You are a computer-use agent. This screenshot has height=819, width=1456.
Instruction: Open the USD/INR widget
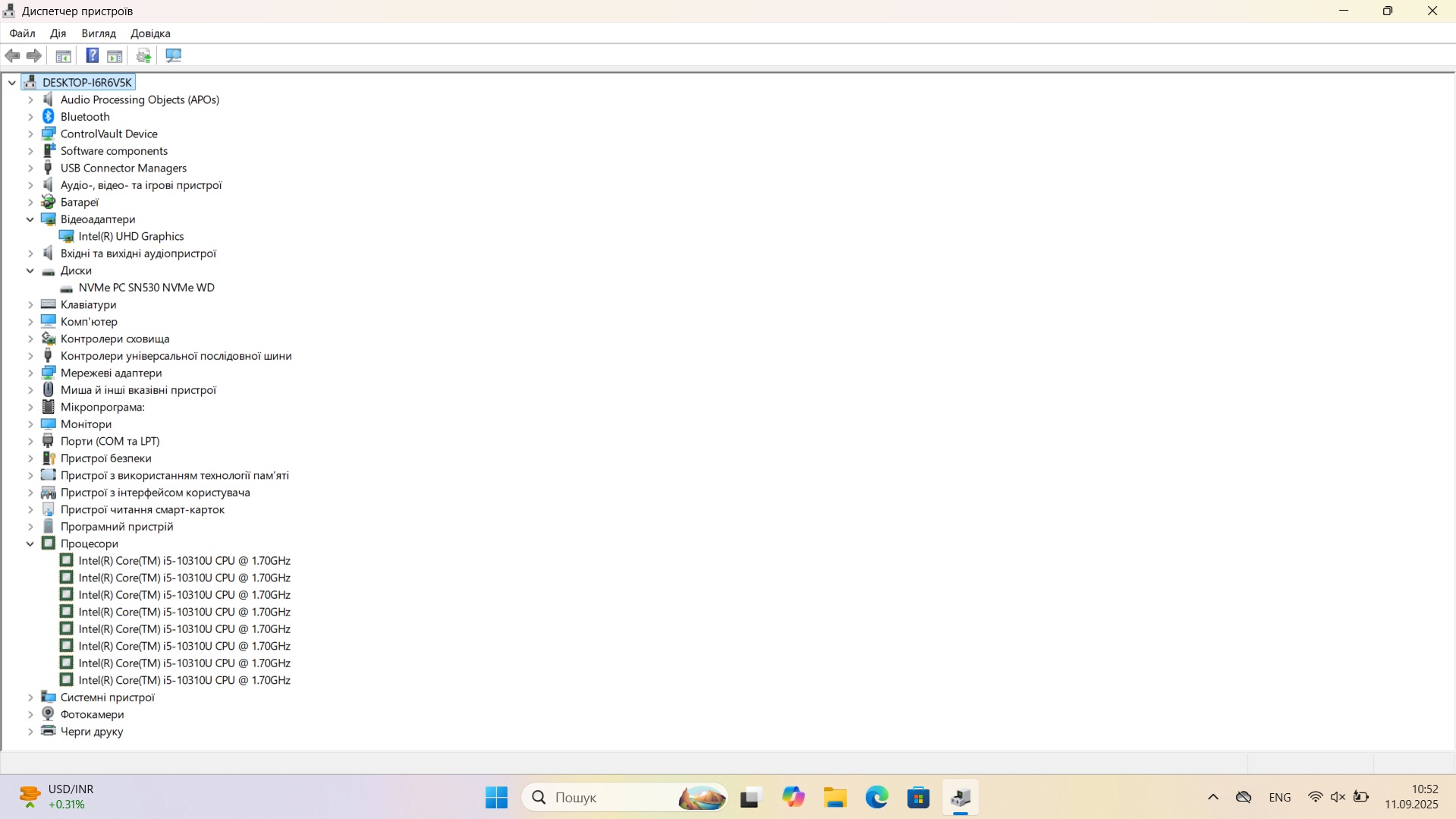(x=57, y=797)
